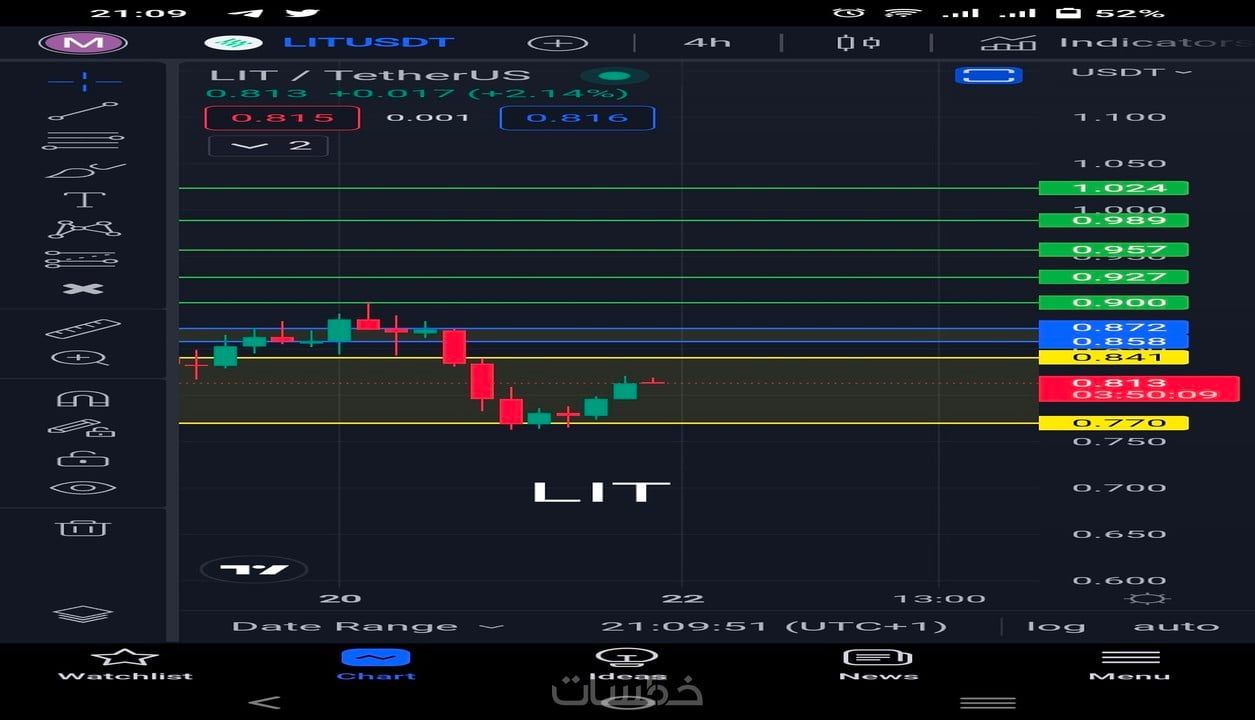Open the object tree layers panel
The width and height of the screenshot is (1255, 720).
coord(85,612)
